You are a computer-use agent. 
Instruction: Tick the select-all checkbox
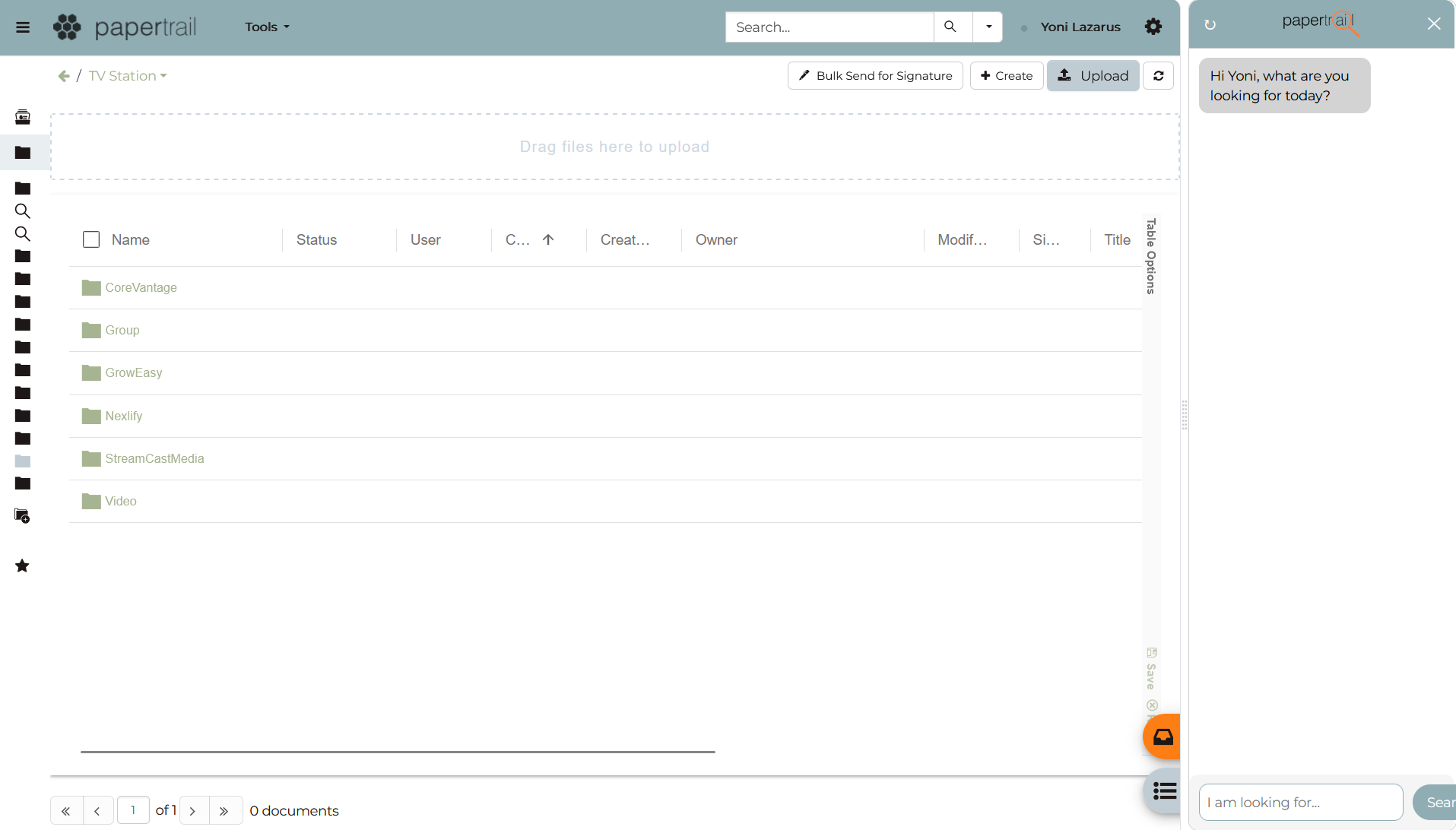pos(91,240)
